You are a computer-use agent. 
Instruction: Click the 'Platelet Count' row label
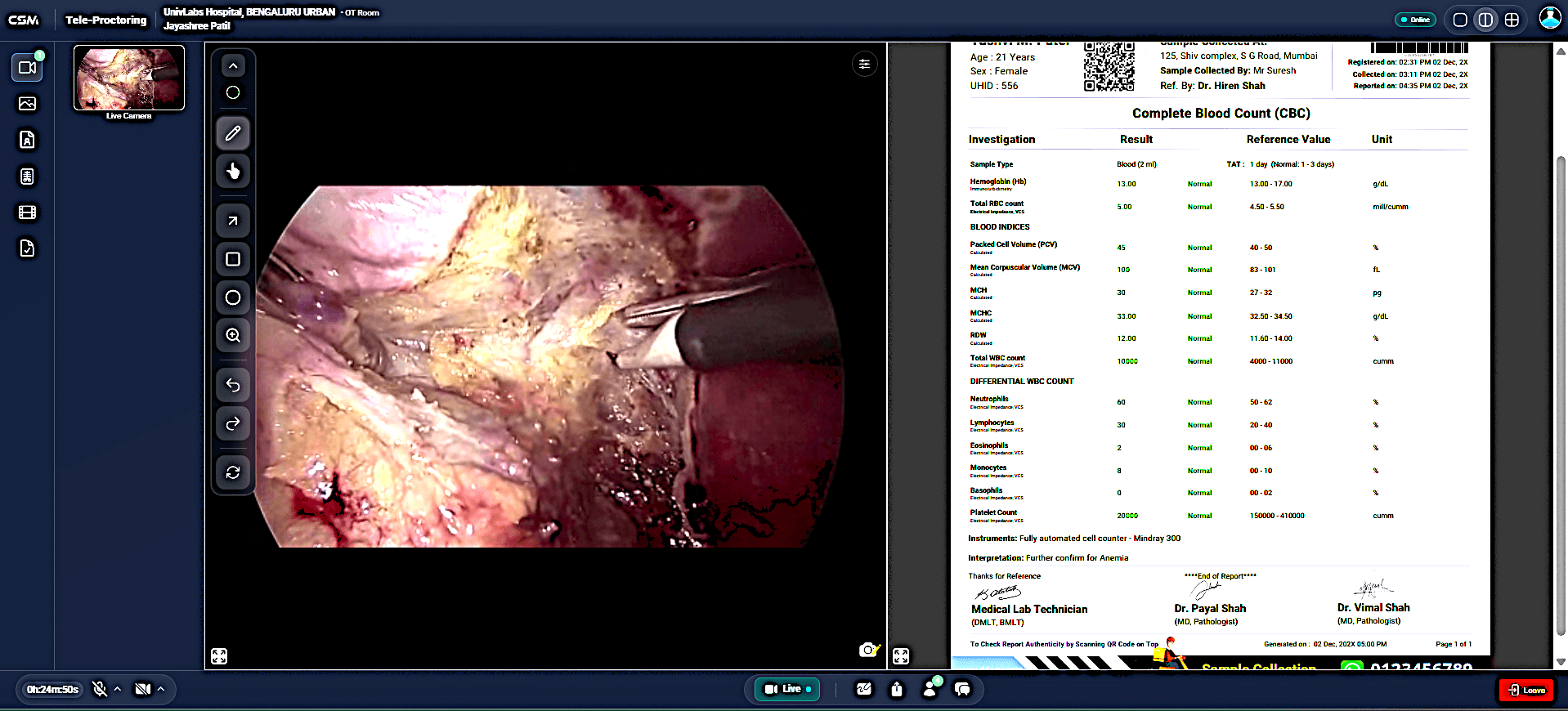point(993,512)
